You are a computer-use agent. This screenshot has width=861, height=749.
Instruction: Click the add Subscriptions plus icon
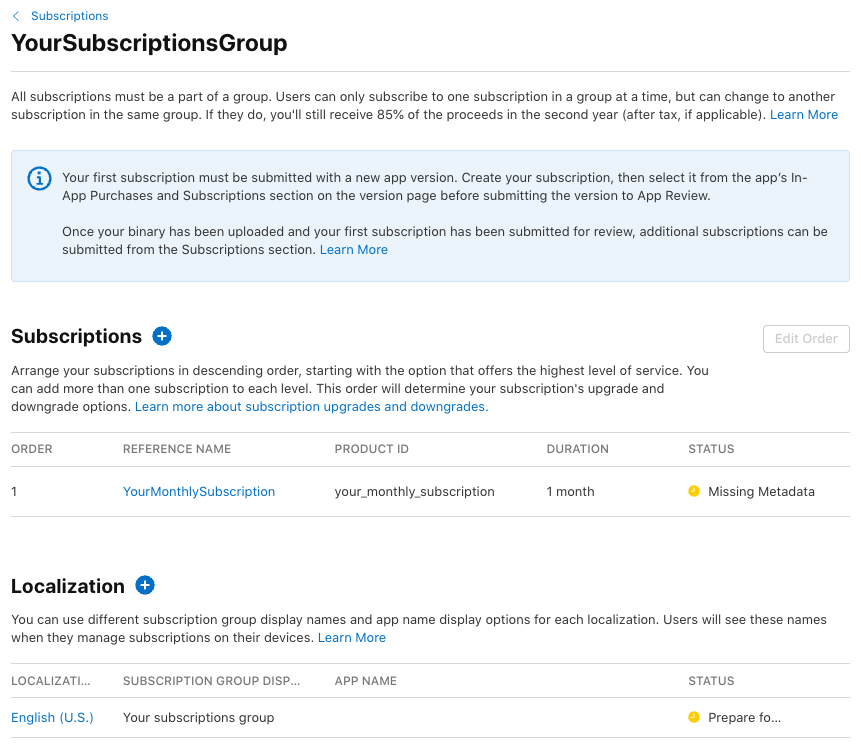(161, 336)
